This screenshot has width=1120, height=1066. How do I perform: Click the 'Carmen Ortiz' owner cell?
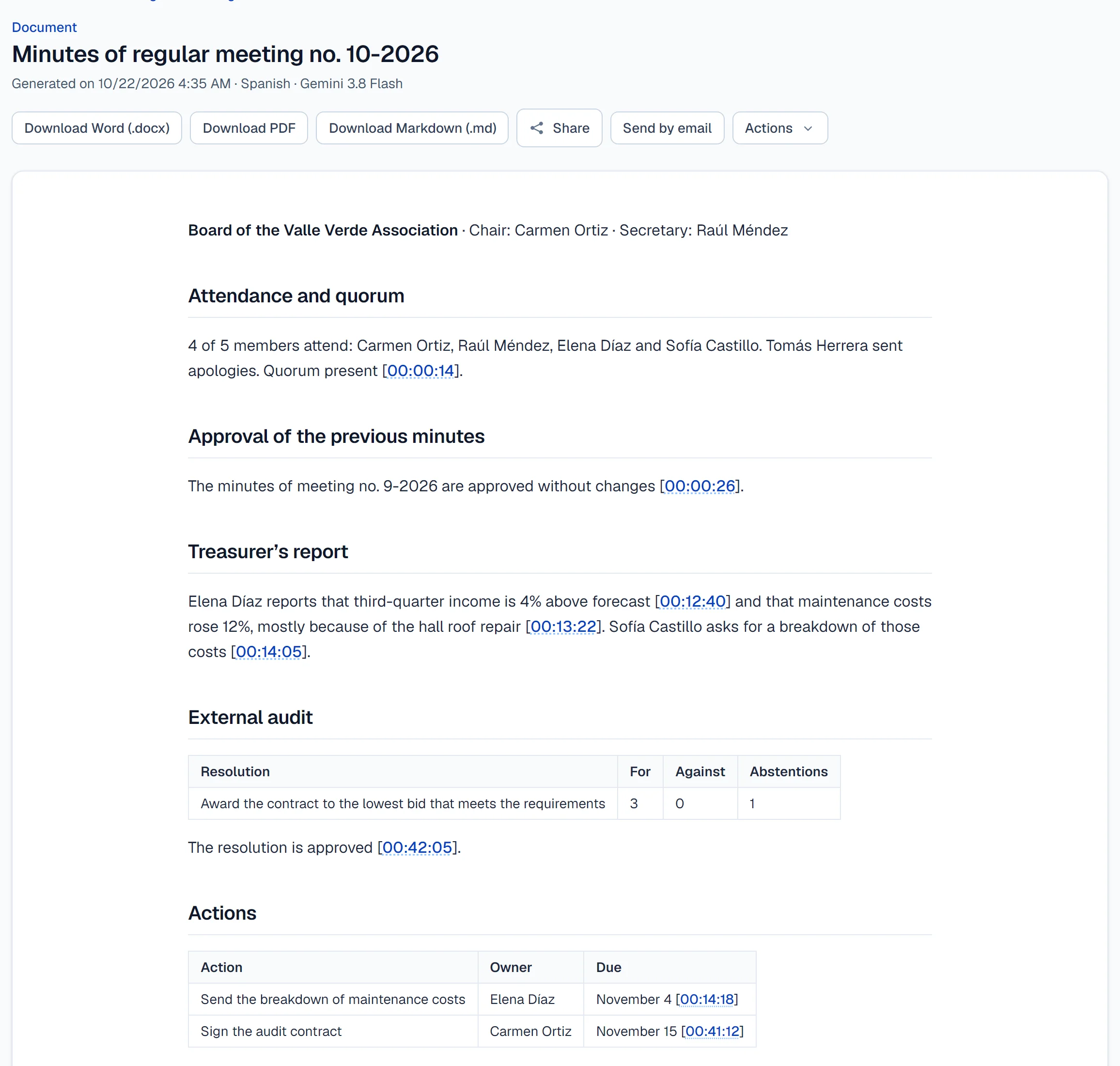[530, 1031]
